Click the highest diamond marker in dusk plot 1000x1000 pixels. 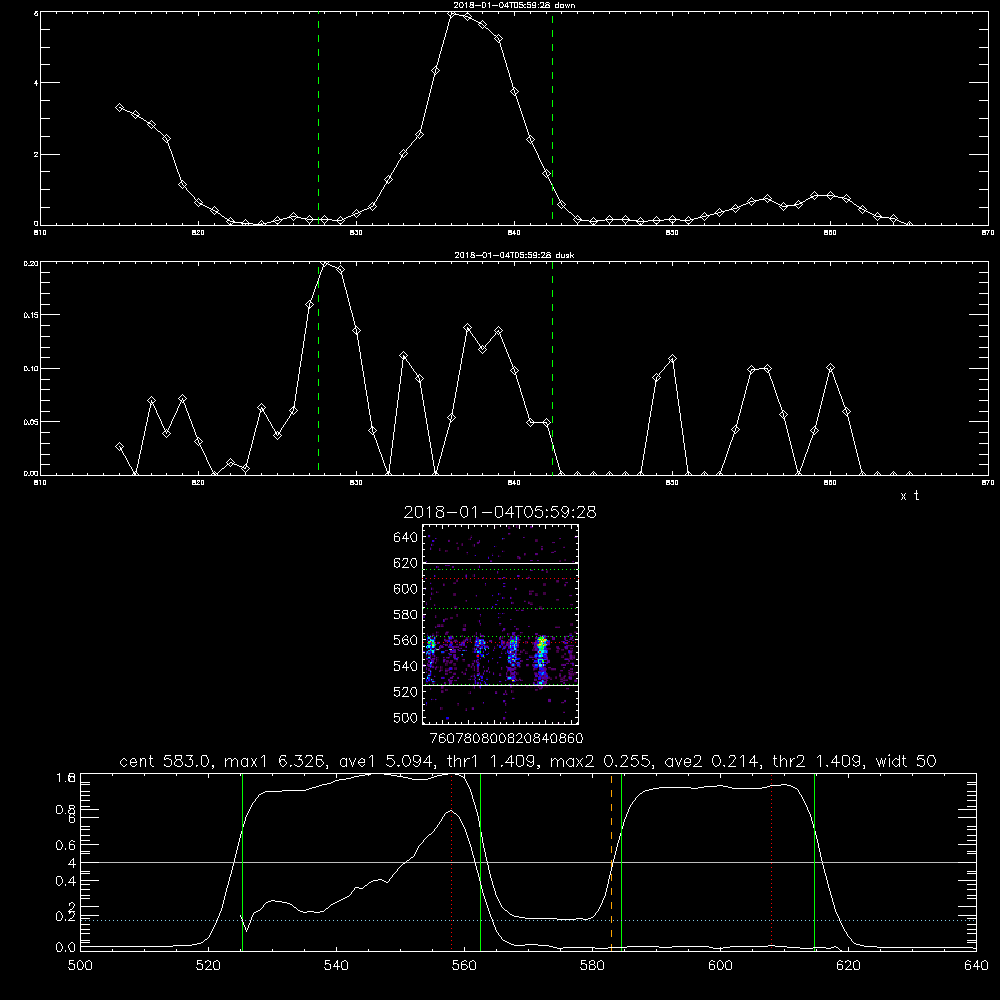point(325,263)
